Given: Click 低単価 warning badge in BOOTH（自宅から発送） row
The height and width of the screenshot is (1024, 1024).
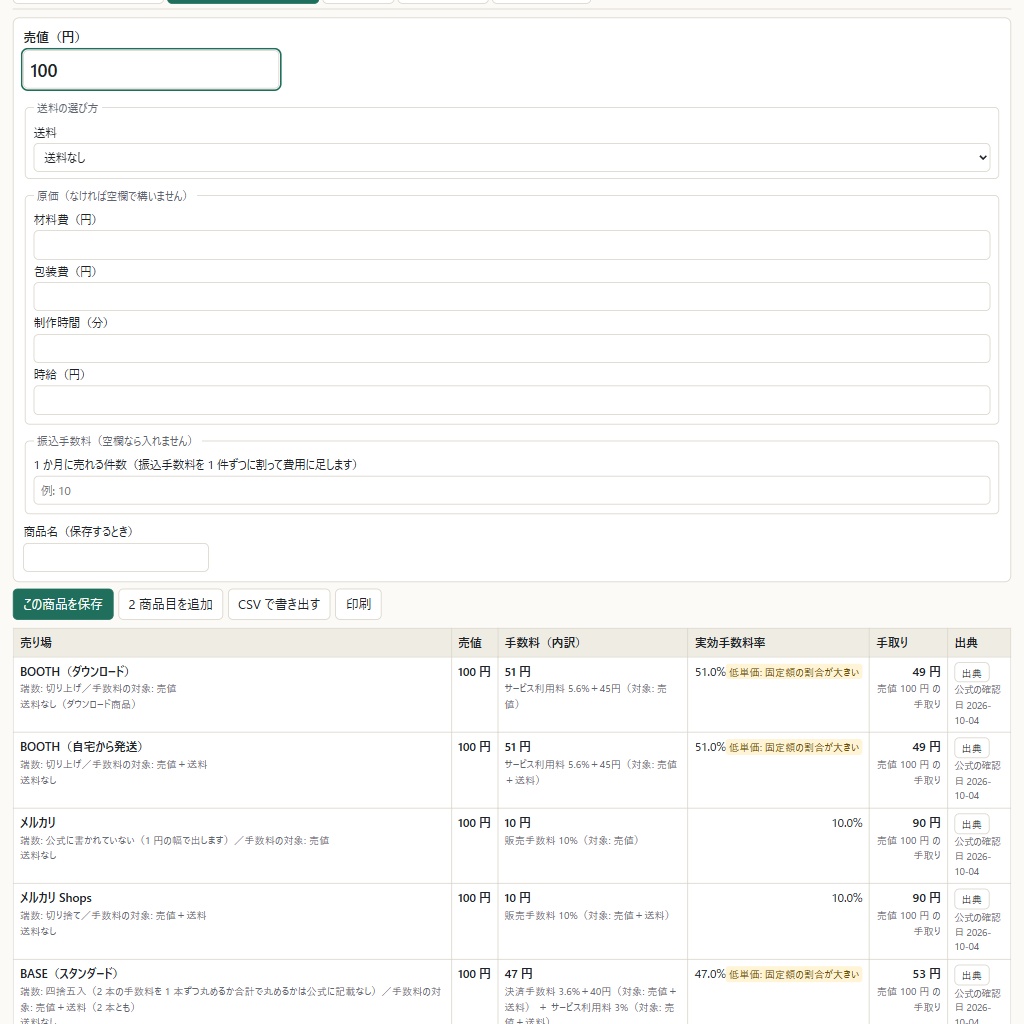Looking at the screenshot, I should (x=794, y=747).
